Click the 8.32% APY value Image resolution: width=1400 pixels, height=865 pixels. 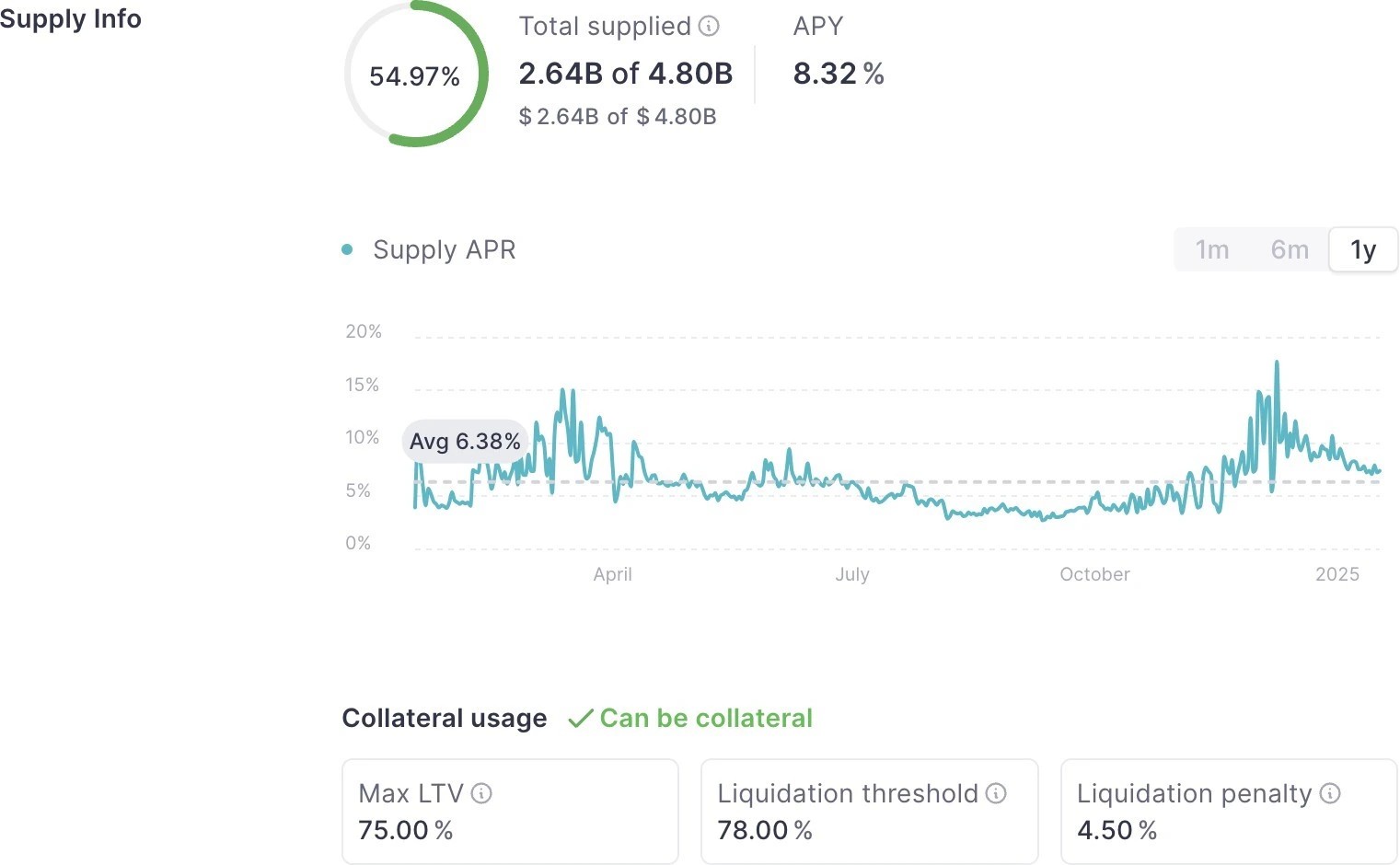tap(839, 74)
